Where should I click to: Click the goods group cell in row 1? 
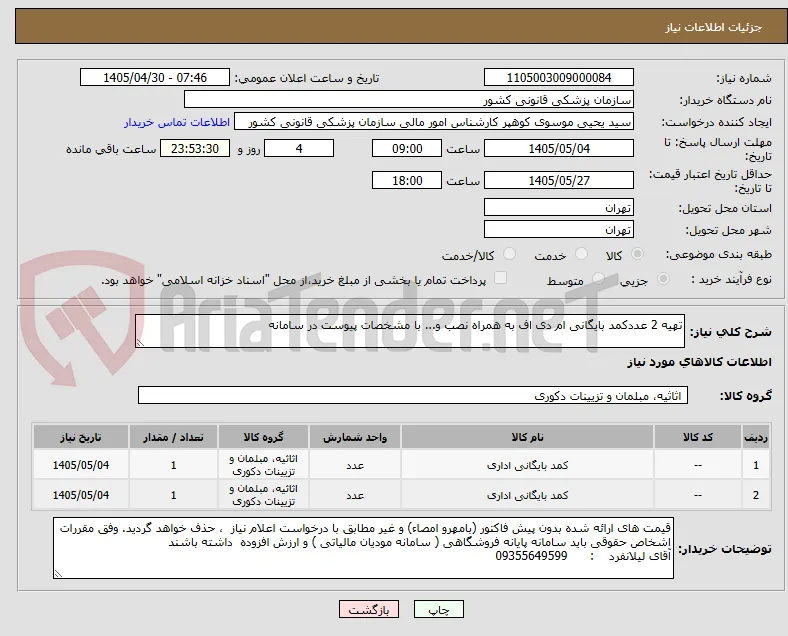263,465
